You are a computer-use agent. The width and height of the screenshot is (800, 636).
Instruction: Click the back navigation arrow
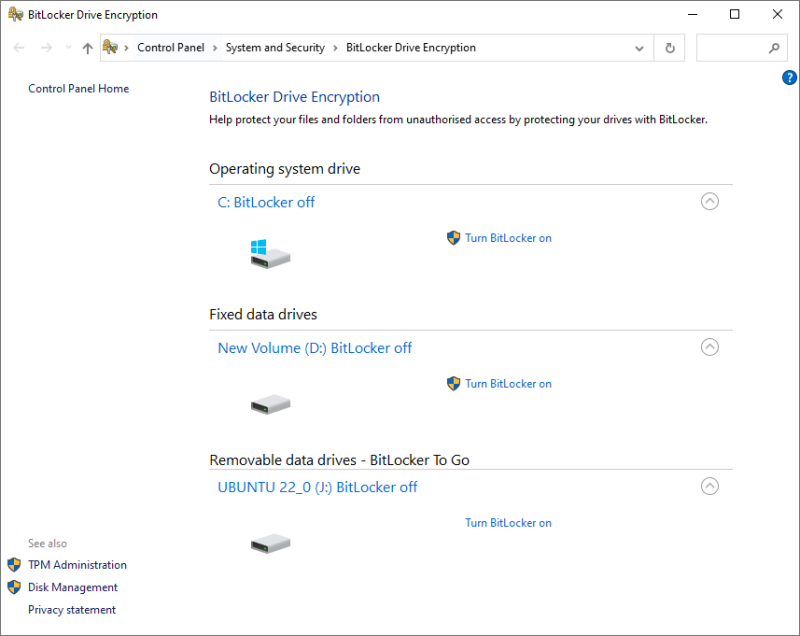pyautogui.click(x=19, y=48)
